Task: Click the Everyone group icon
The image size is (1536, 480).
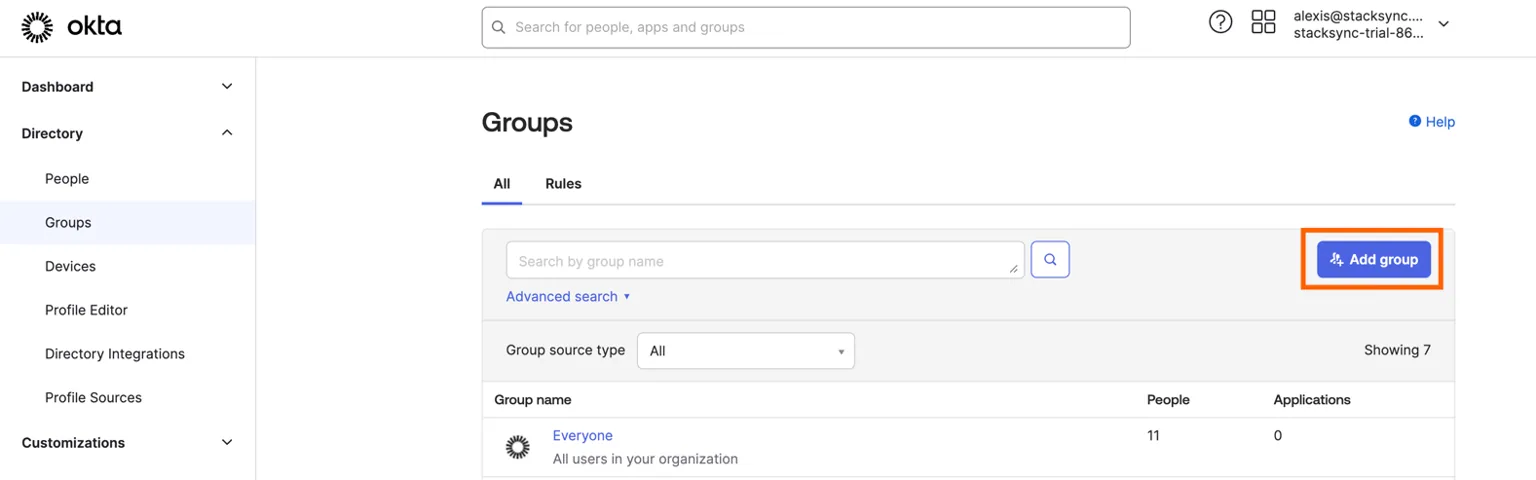Action: [517, 447]
